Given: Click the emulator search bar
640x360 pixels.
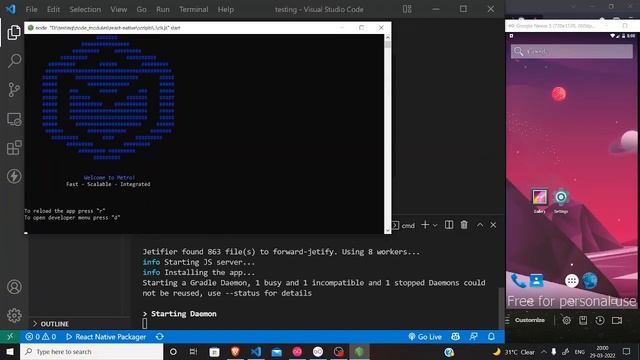Looking at the screenshot, I should click(x=571, y=51).
